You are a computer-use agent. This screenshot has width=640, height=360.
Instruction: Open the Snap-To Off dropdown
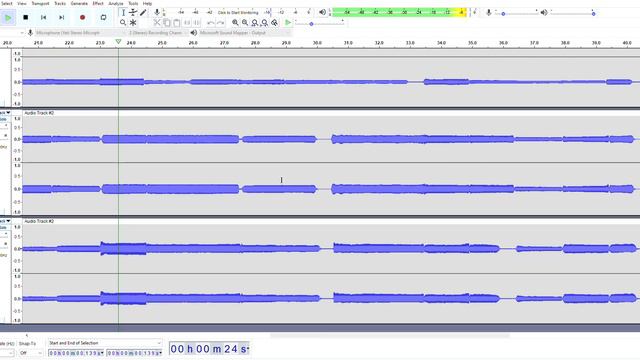tap(31, 353)
